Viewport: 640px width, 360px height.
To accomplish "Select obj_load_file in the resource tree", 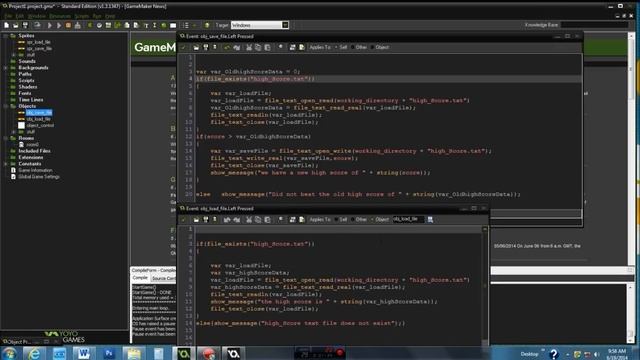I will coord(38,119).
